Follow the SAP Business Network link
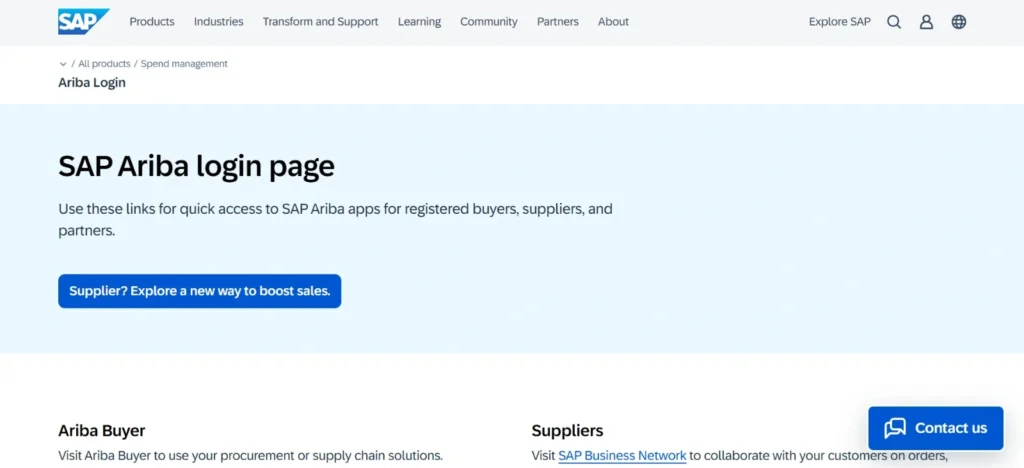The height and width of the screenshot is (468, 1024). tap(622, 456)
